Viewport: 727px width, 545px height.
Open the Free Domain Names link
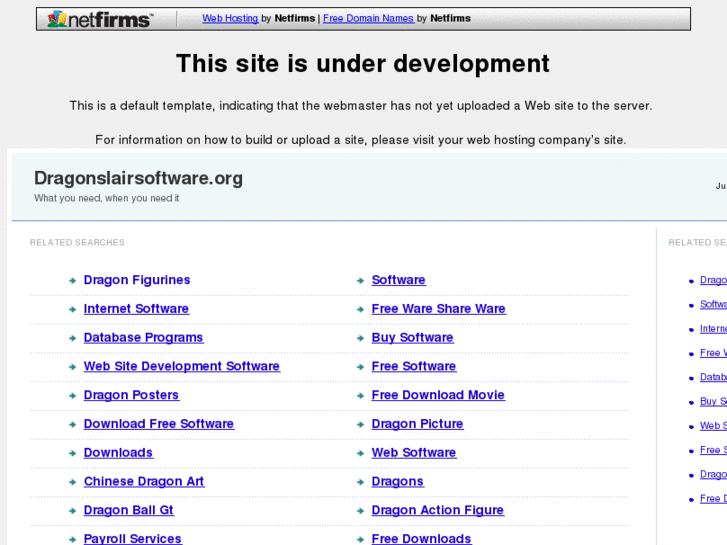tap(368, 19)
